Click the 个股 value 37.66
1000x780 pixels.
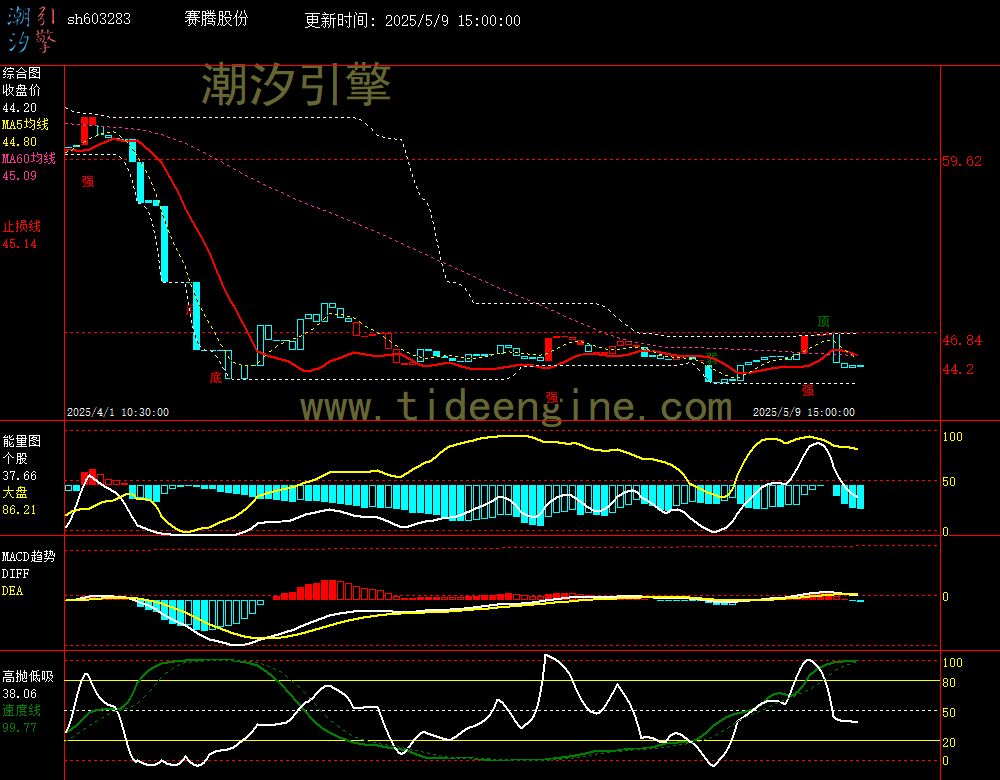point(20,476)
